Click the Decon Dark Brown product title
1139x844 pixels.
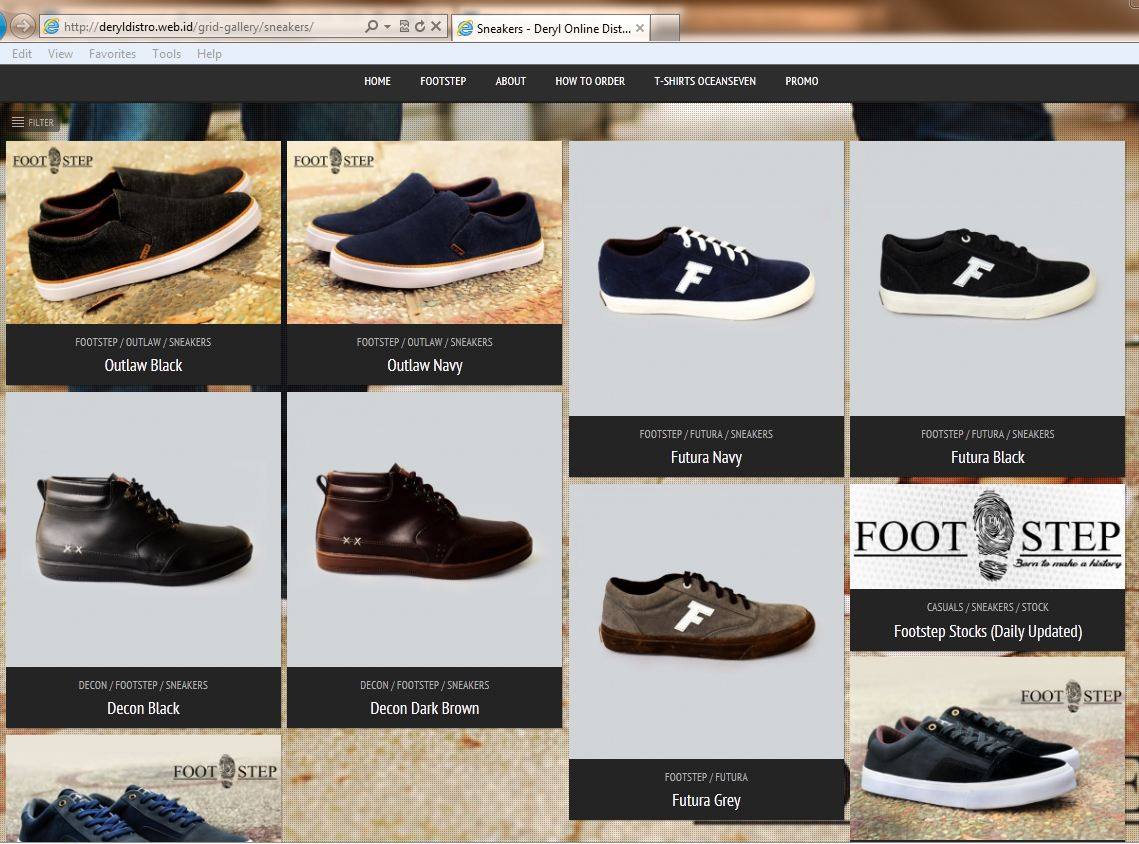(x=425, y=708)
